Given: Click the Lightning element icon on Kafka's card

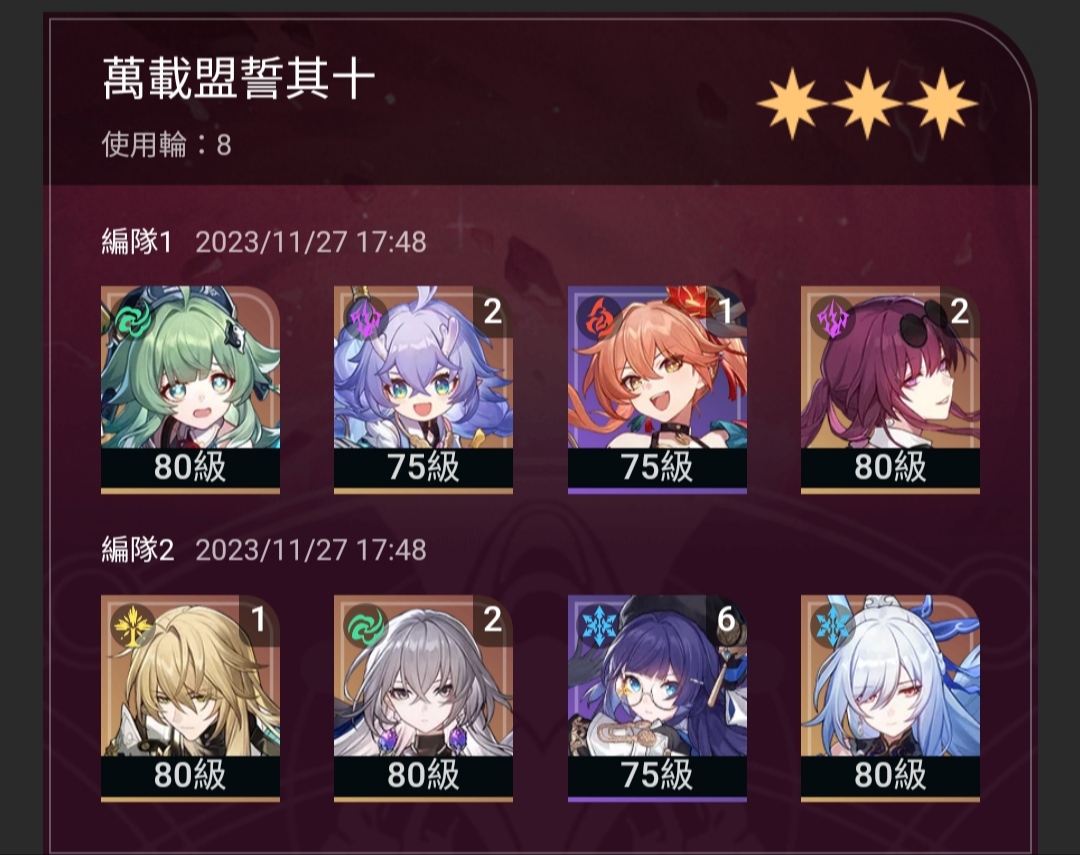Looking at the screenshot, I should tap(832, 318).
